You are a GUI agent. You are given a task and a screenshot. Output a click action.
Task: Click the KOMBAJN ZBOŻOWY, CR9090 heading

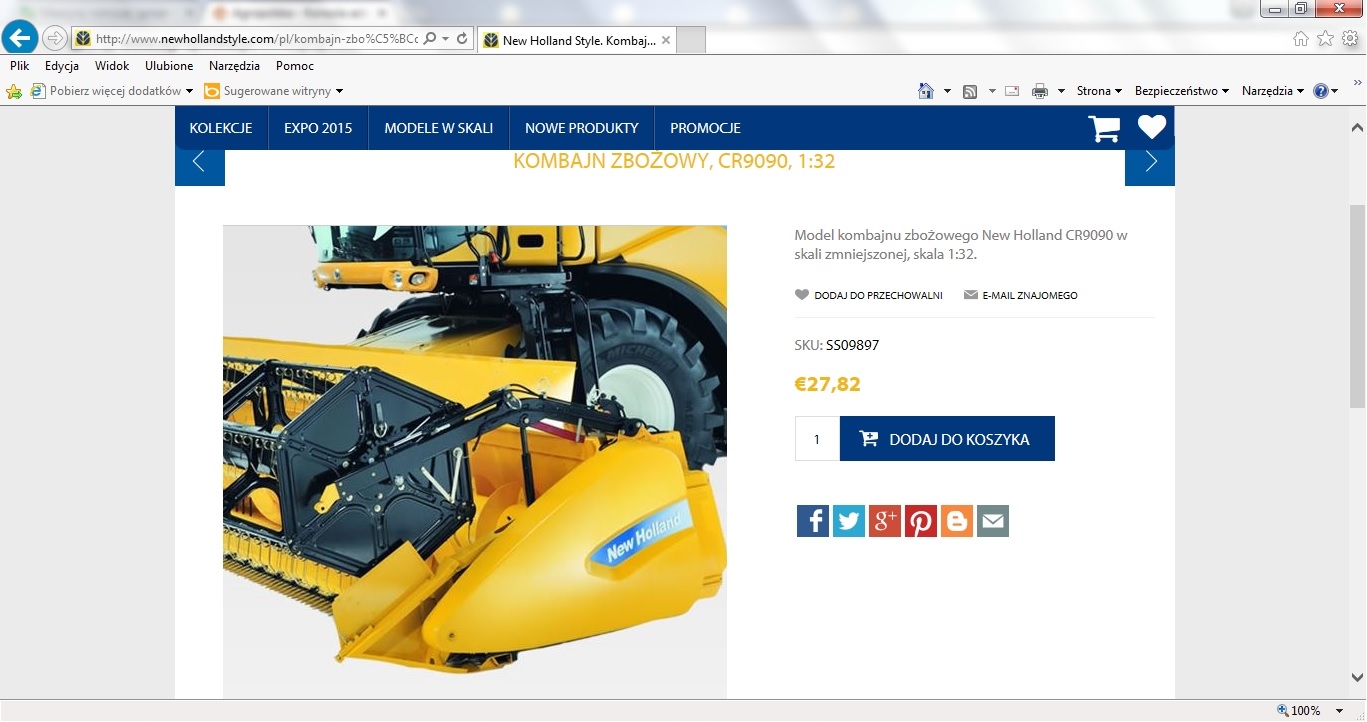[674, 161]
